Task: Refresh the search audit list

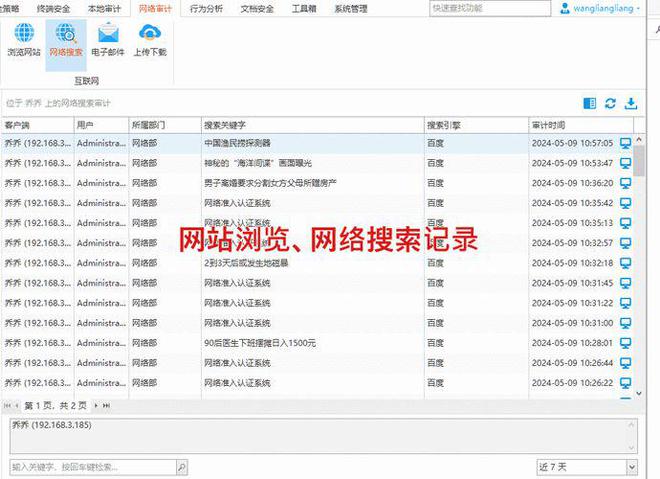Action: point(610,104)
